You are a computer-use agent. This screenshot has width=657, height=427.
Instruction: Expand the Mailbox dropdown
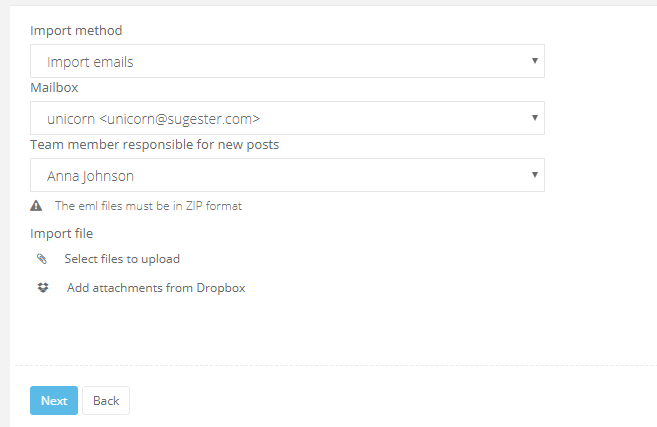coord(287,118)
